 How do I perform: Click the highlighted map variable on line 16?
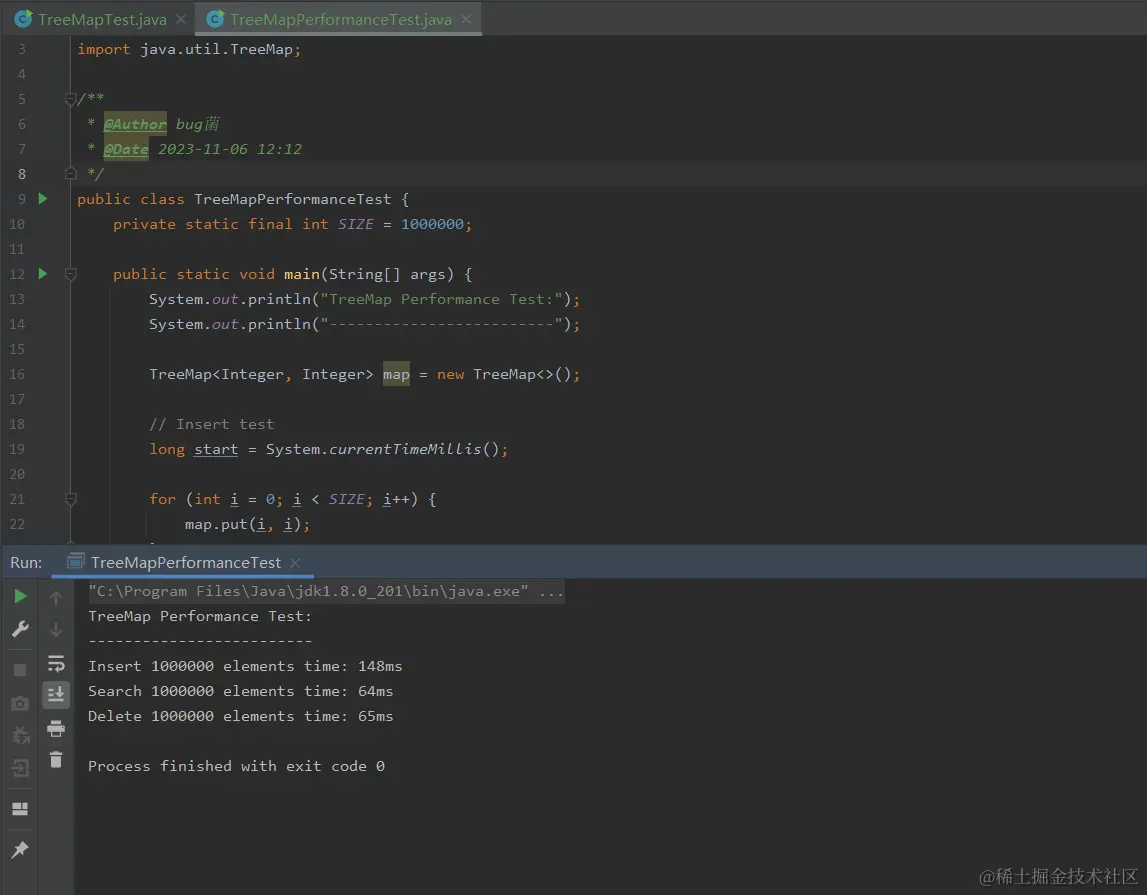396,374
